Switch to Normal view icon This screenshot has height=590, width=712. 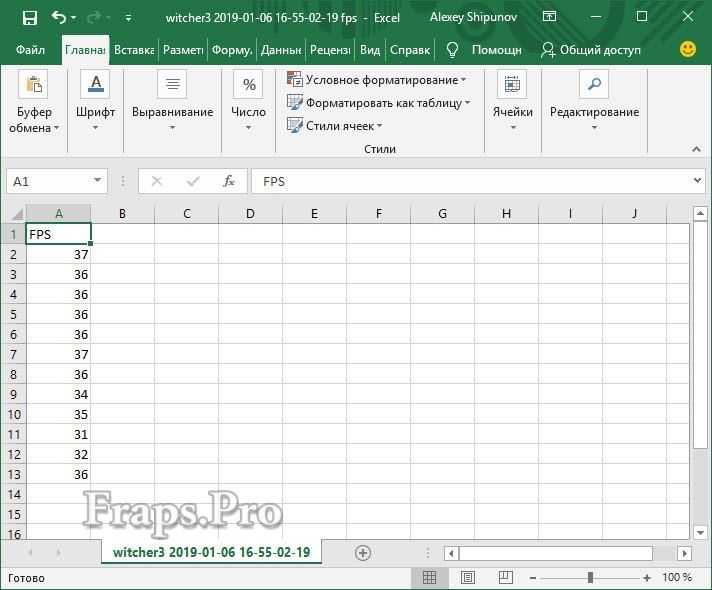click(x=429, y=577)
